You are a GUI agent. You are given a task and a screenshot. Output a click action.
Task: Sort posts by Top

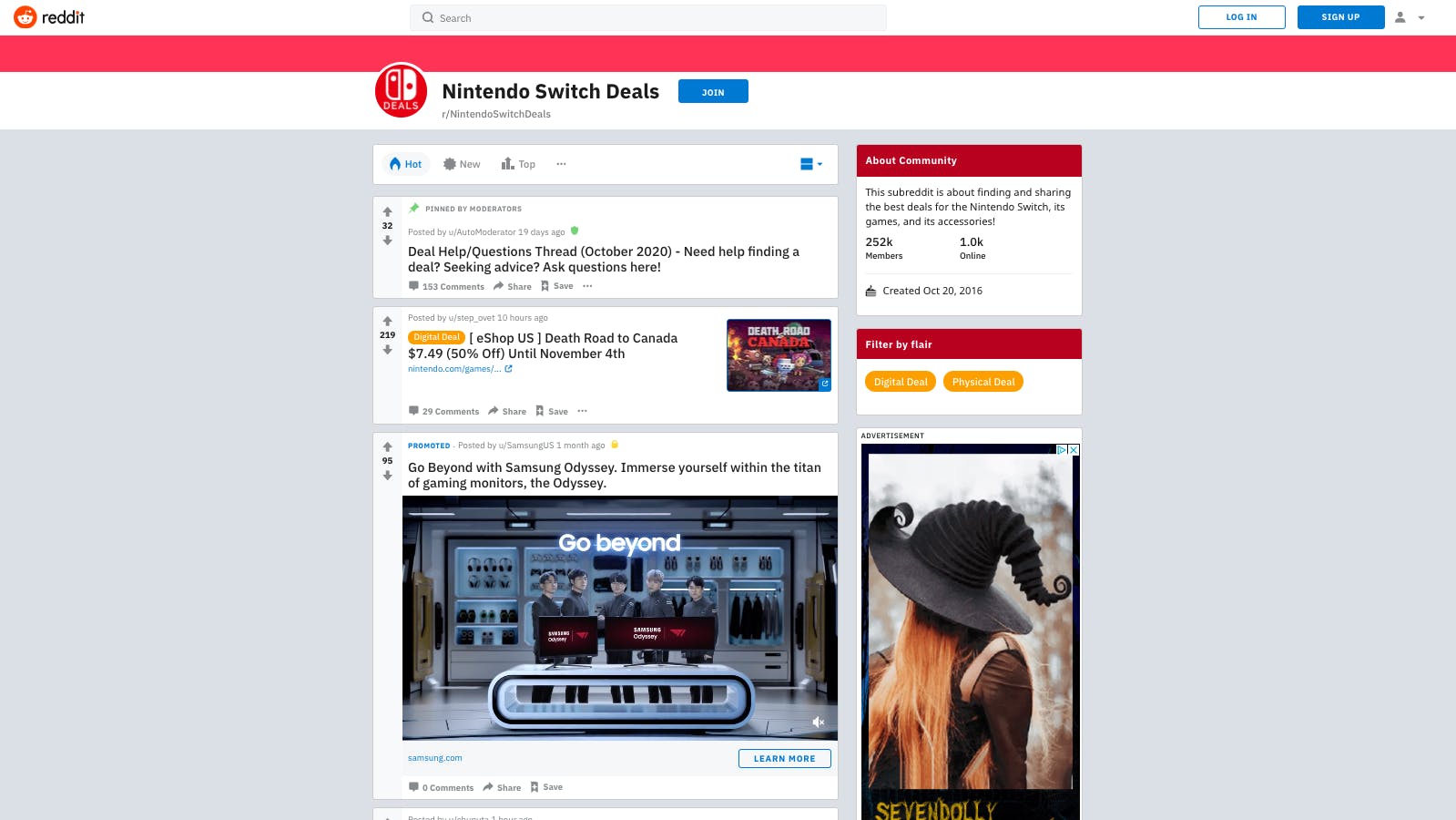[x=518, y=164]
